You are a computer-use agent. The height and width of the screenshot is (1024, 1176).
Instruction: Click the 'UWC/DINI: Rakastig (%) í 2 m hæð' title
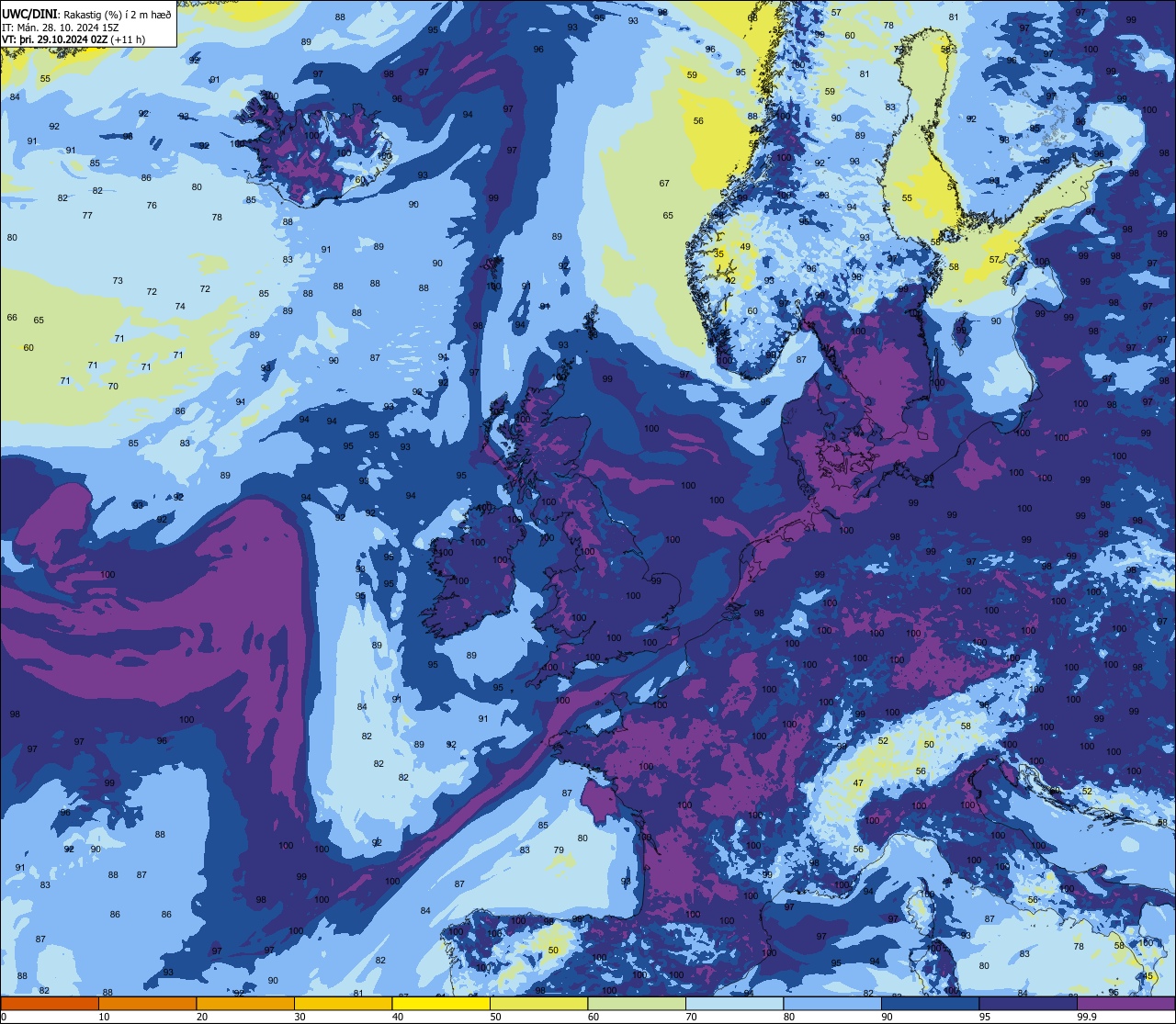86,13
